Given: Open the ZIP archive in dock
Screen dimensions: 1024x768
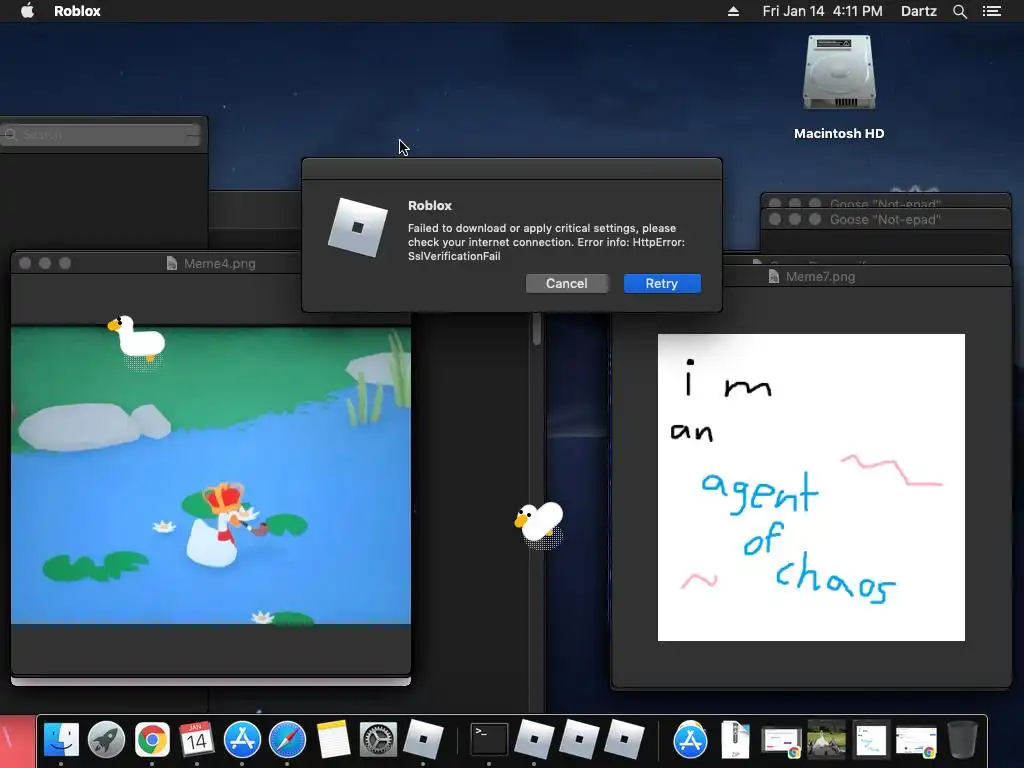Looking at the screenshot, I should [735, 740].
